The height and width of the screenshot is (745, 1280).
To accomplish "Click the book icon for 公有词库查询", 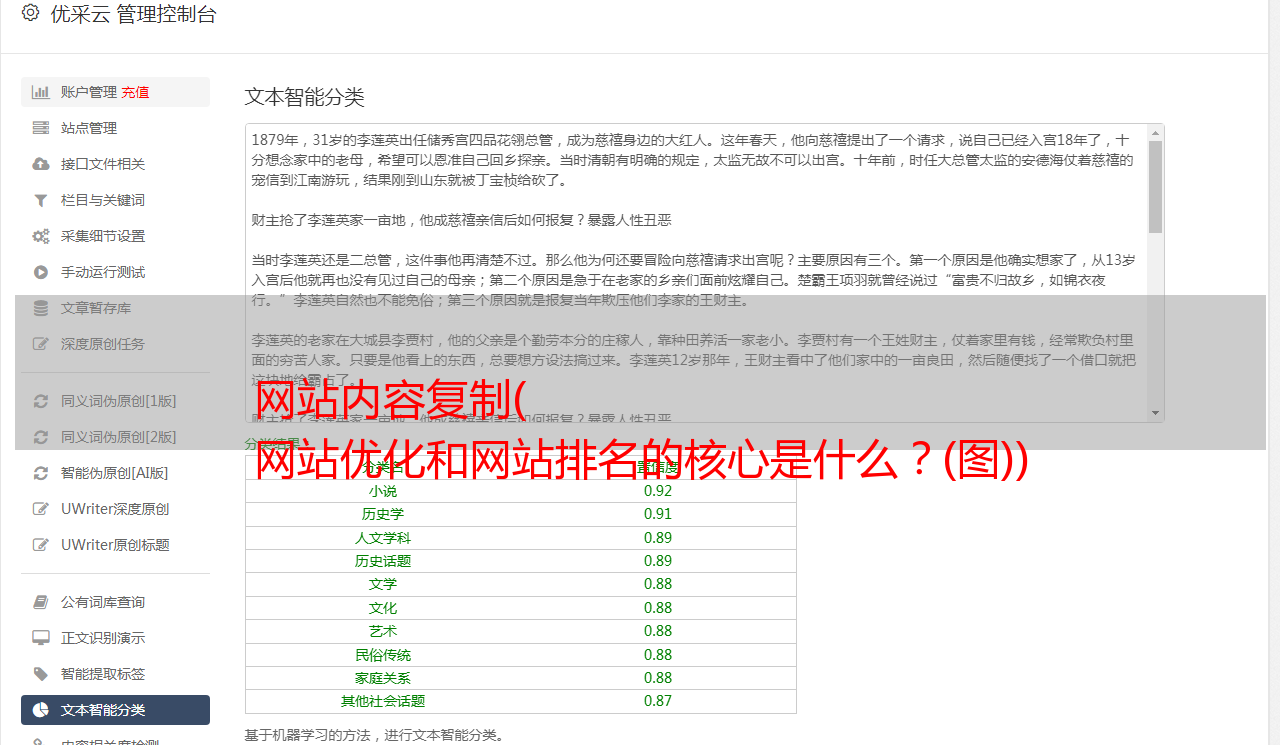I will pos(41,602).
